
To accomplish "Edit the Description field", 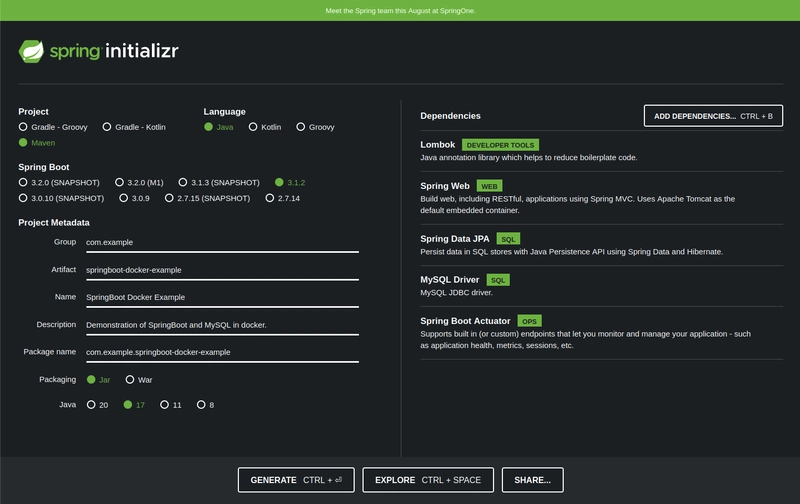I will 222,325.
